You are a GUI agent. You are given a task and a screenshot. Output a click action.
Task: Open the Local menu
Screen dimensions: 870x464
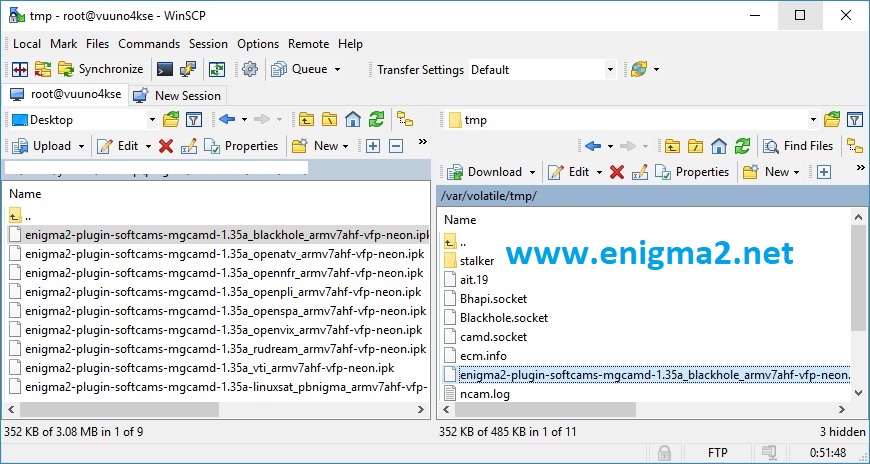click(x=27, y=44)
